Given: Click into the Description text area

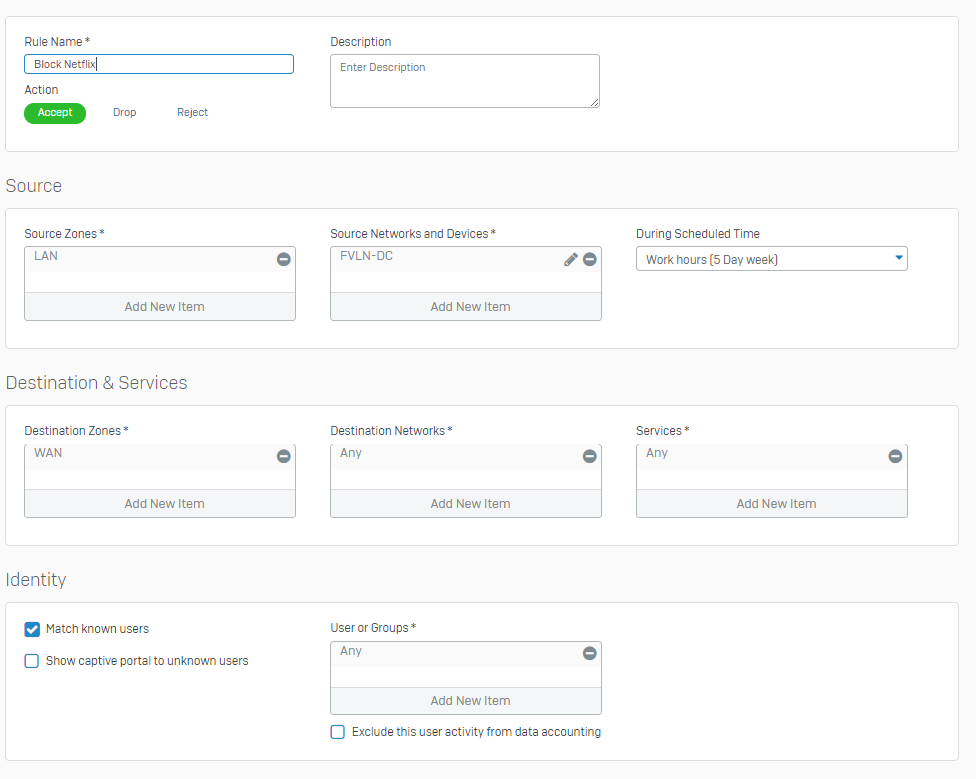Looking at the screenshot, I should tap(464, 81).
